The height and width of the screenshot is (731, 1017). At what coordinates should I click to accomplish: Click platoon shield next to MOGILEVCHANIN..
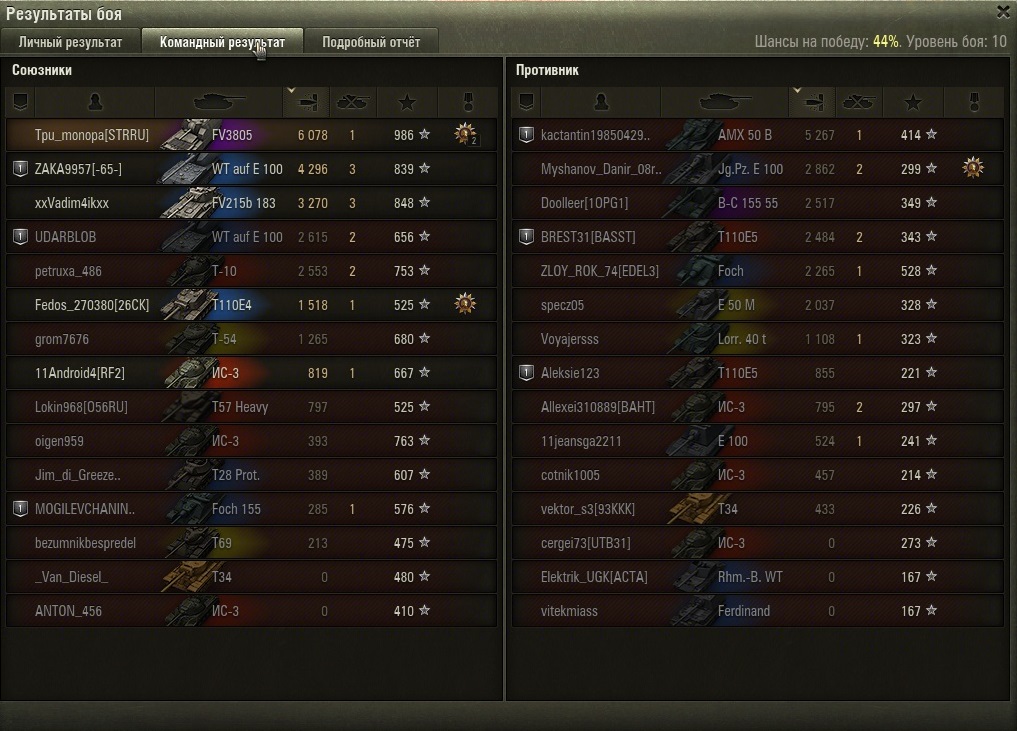point(20,509)
